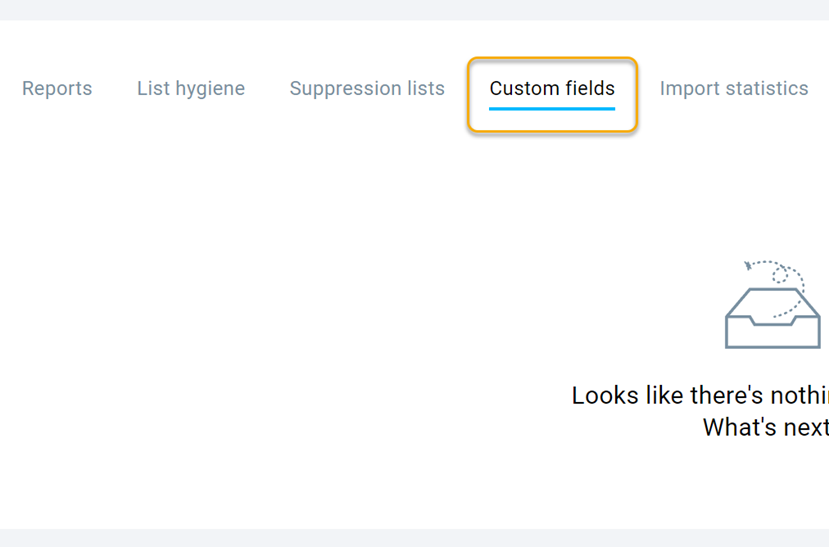Click the gap between Reports and List hygiene
This screenshot has height=547, width=829.
click(x=115, y=89)
